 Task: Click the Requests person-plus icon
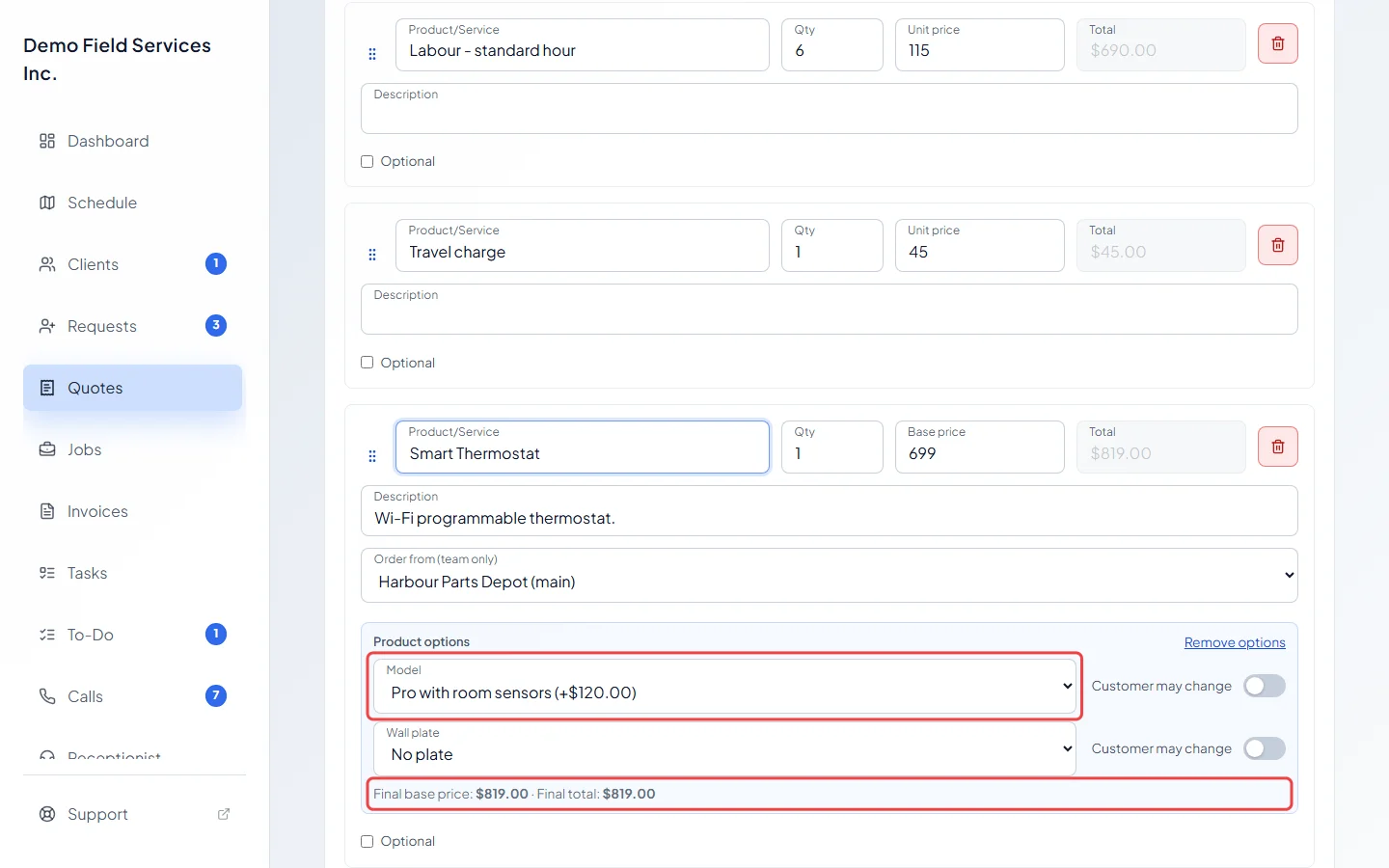47,326
